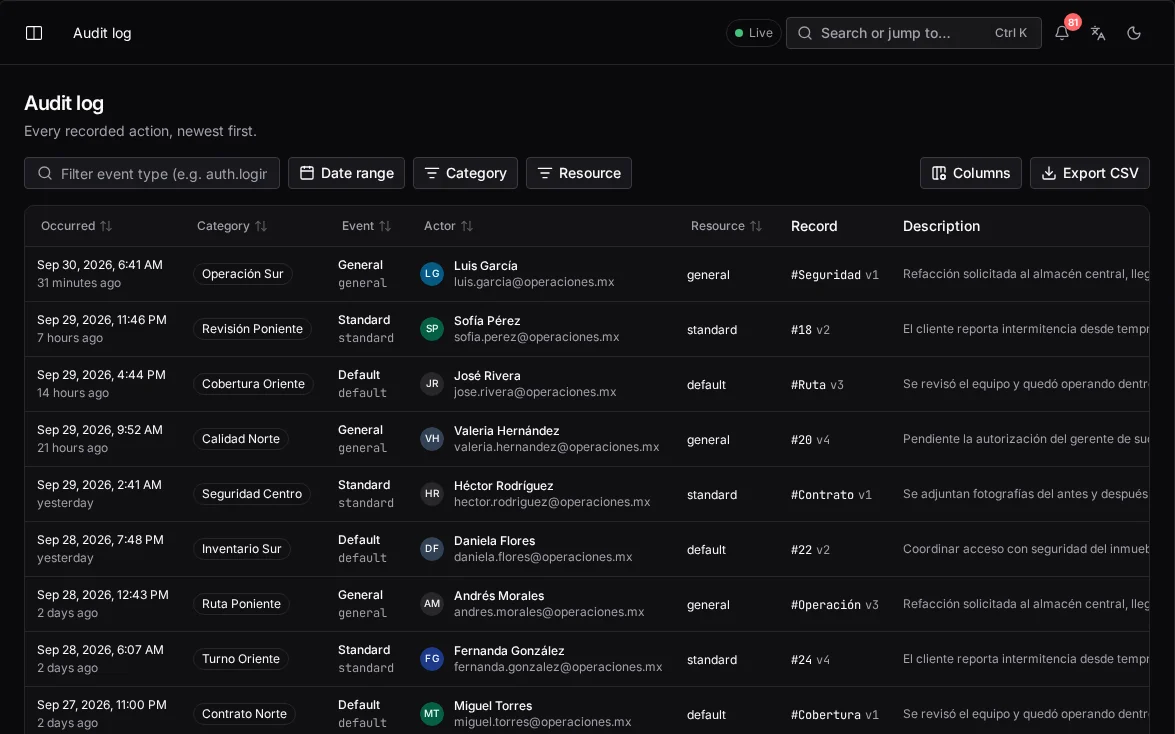Click the Inventario Sur category tag
Image resolution: width=1175 pixels, height=734 pixels.
coord(241,549)
